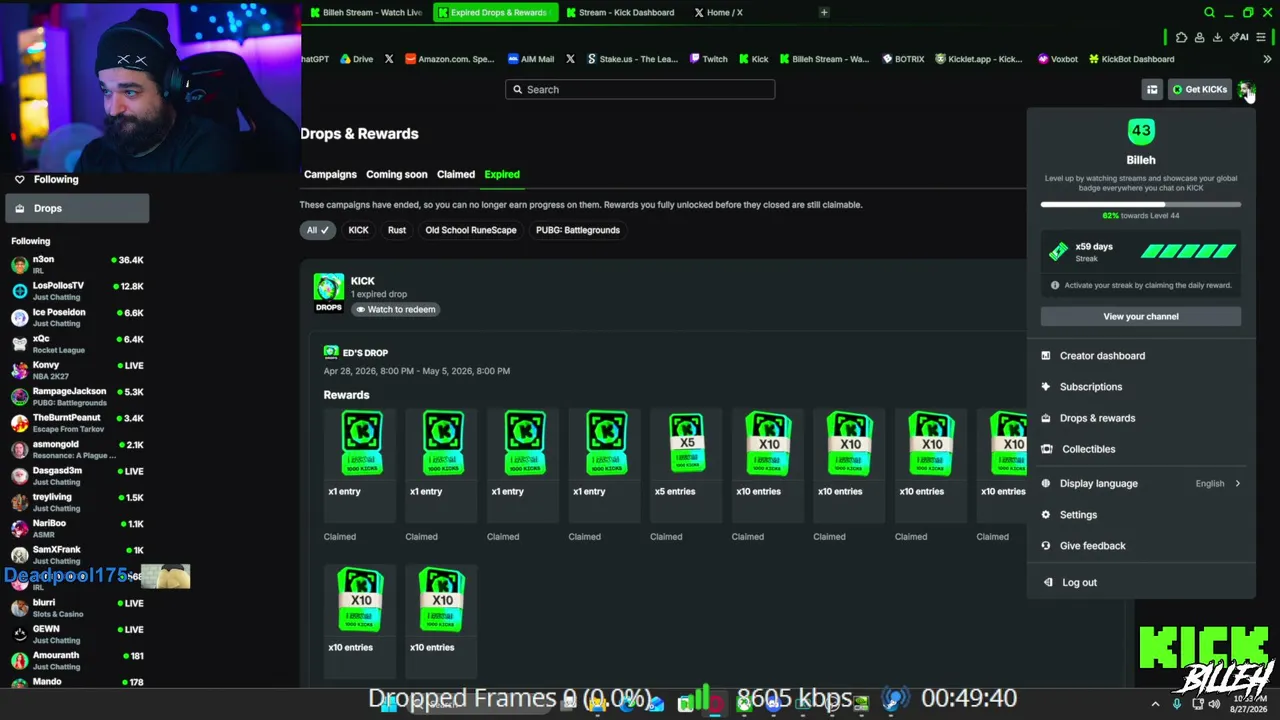The width and height of the screenshot is (1280, 720).
Task: Click the ED'S DROP campaign icon
Action: point(331,352)
